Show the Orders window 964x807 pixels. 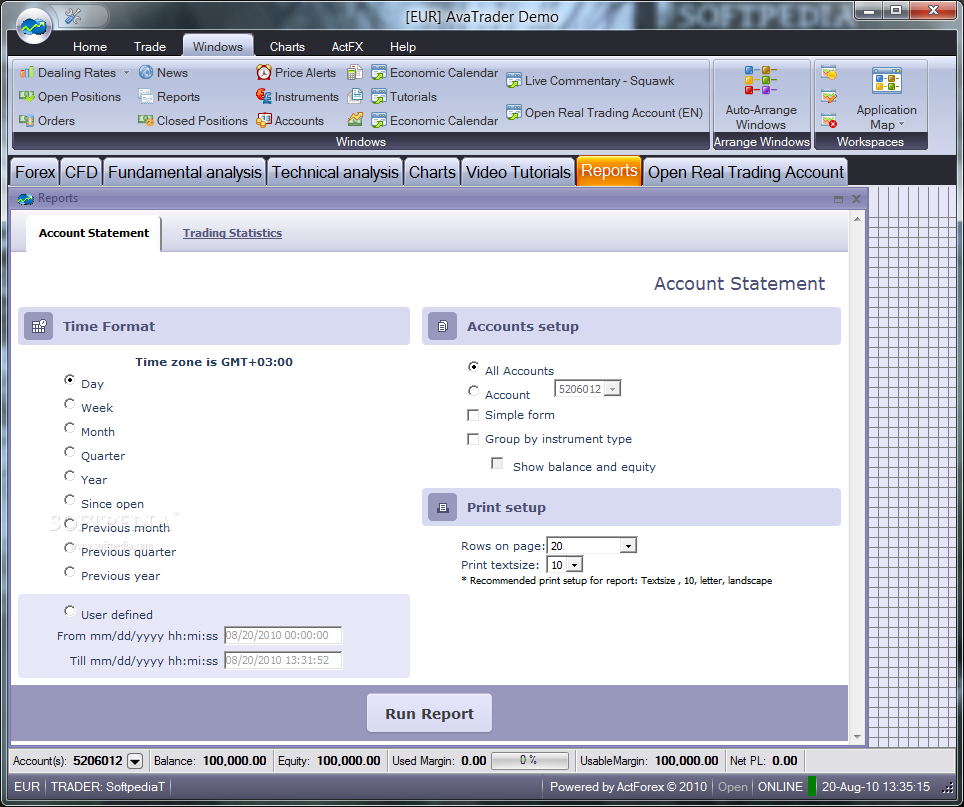click(x=47, y=120)
